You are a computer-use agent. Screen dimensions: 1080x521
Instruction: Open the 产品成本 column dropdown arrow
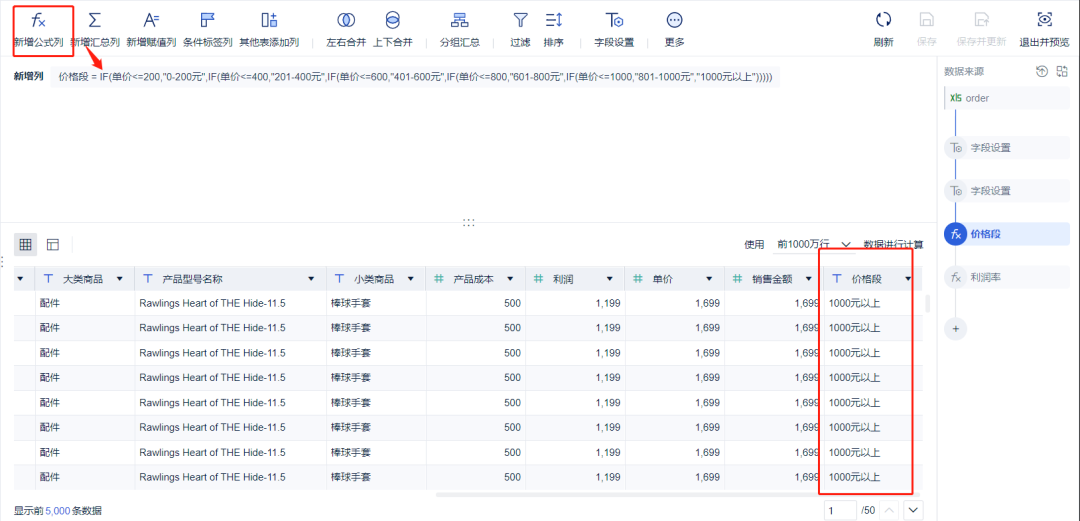tap(510, 278)
